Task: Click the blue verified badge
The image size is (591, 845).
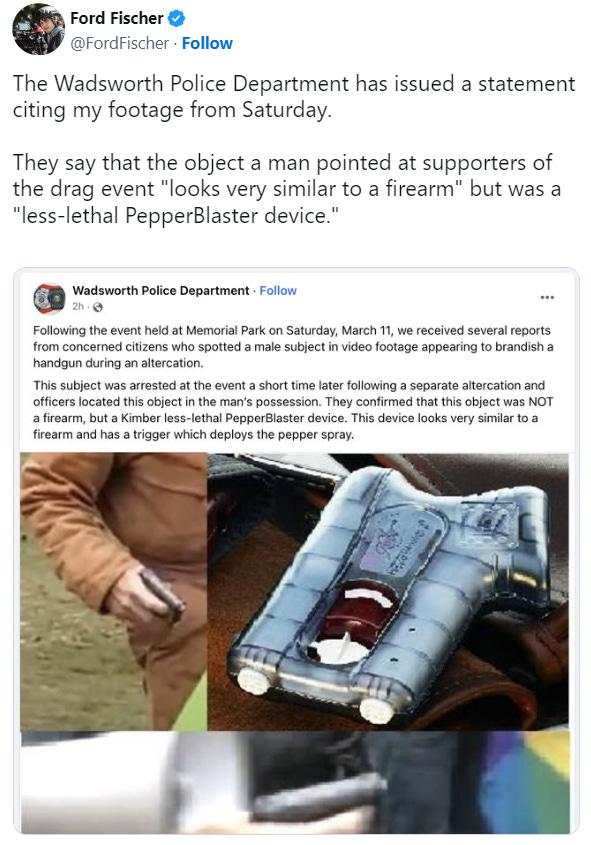Action: pyautogui.click(x=176, y=19)
